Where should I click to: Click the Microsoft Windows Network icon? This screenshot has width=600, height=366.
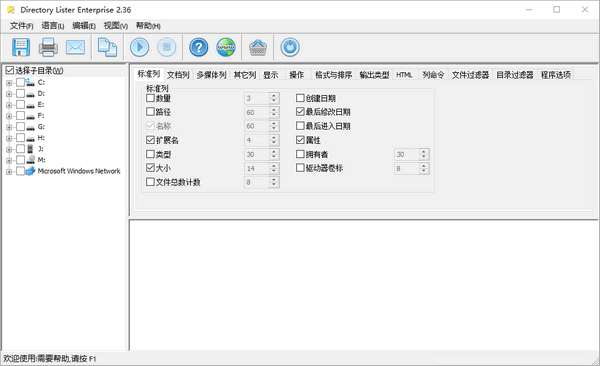[30, 171]
